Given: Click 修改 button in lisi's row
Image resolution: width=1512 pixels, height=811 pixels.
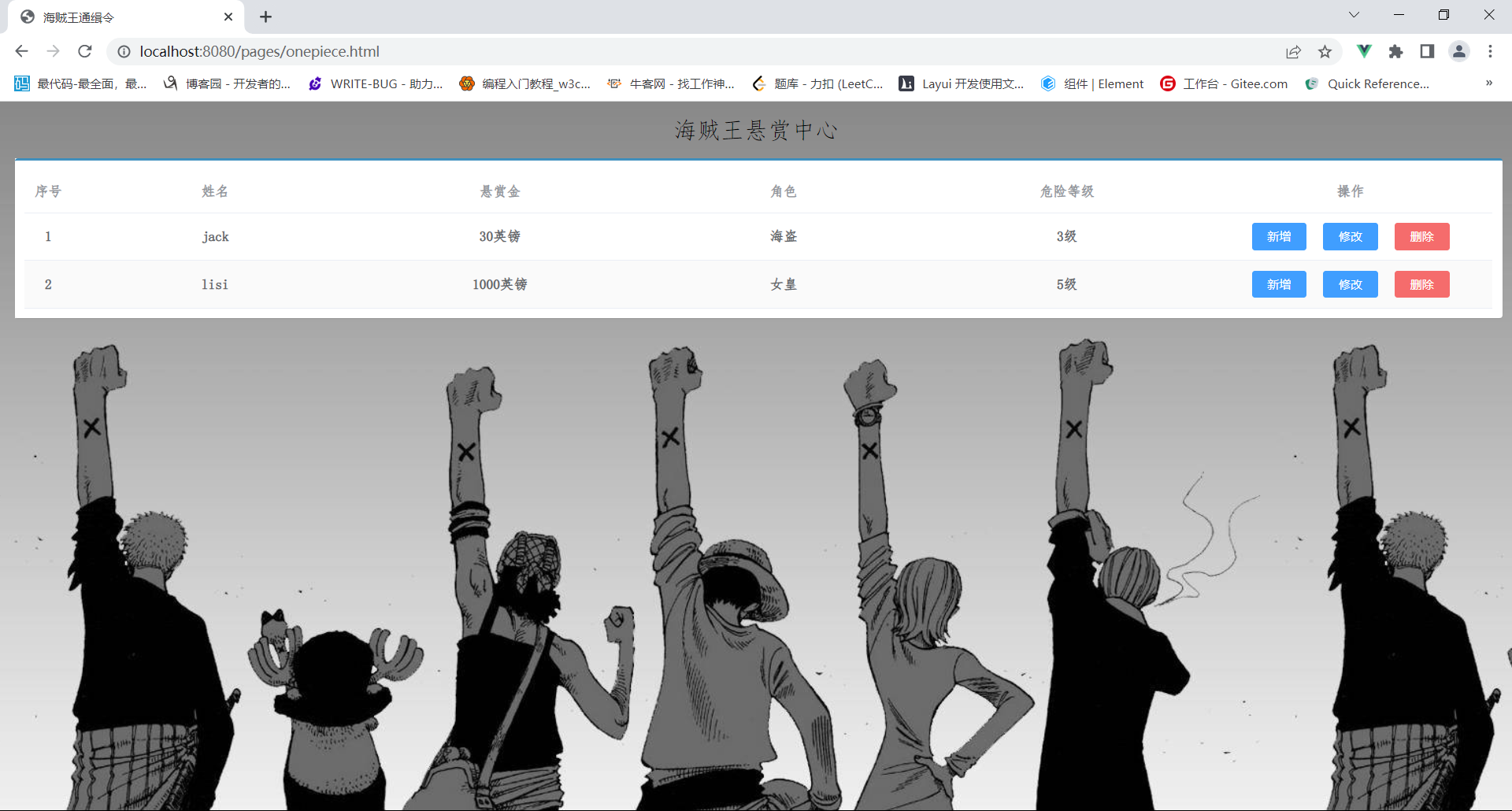Looking at the screenshot, I should [x=1351, y=284].
